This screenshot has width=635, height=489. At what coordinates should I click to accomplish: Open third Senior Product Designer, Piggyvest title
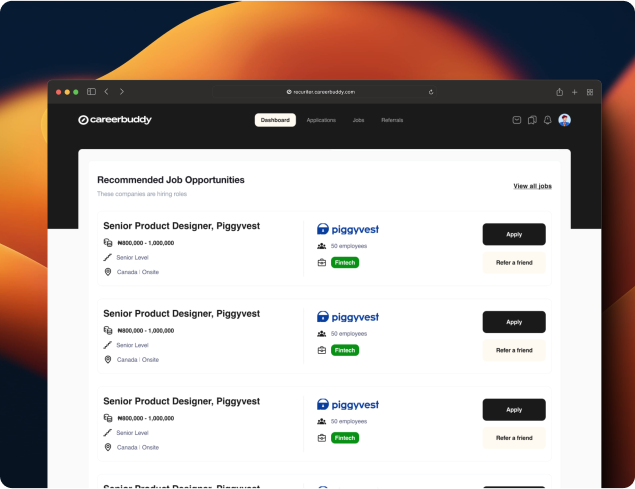pos(181,401)
